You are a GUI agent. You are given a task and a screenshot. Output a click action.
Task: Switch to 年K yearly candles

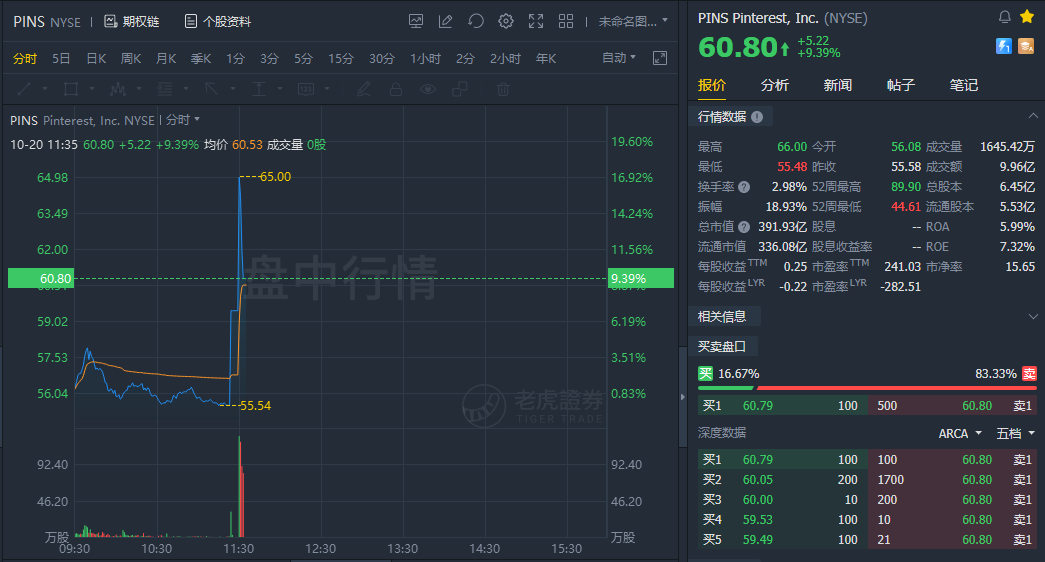[x=546, y=59]
